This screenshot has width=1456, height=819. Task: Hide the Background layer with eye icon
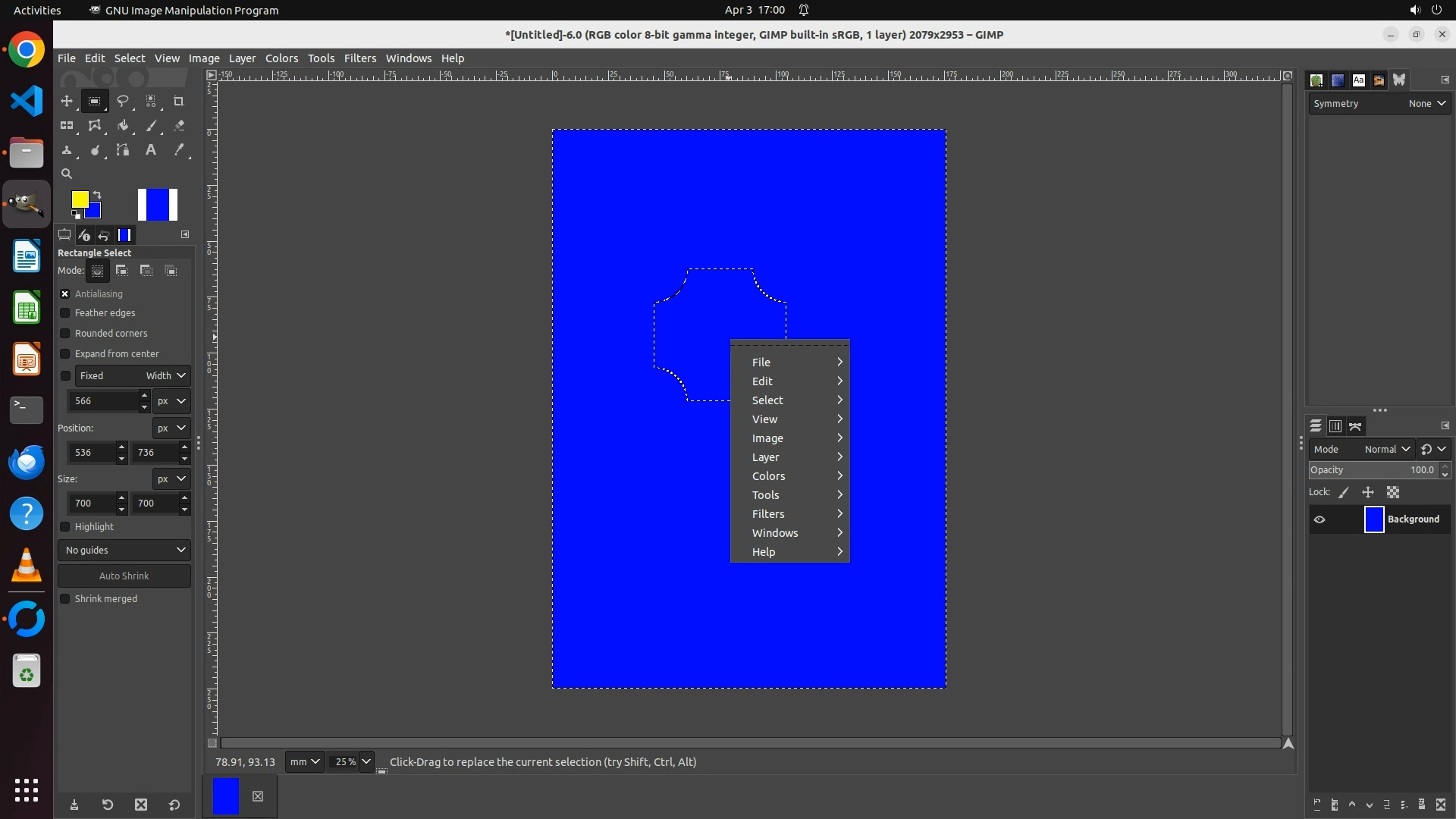(1319, 519)
